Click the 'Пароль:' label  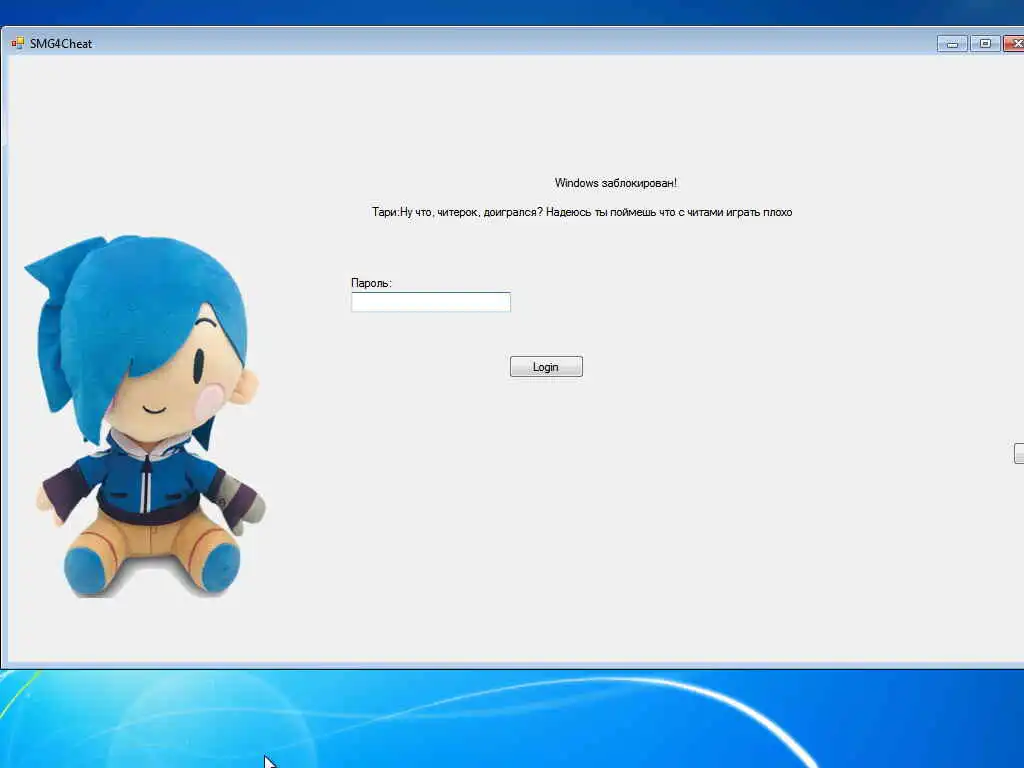[x=371, y=283]
